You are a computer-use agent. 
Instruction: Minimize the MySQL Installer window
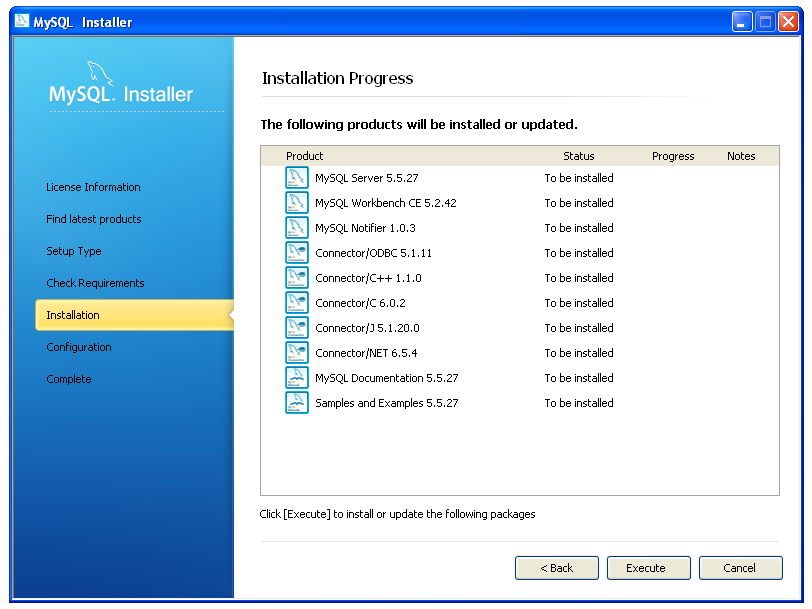(x=742, y=22)
